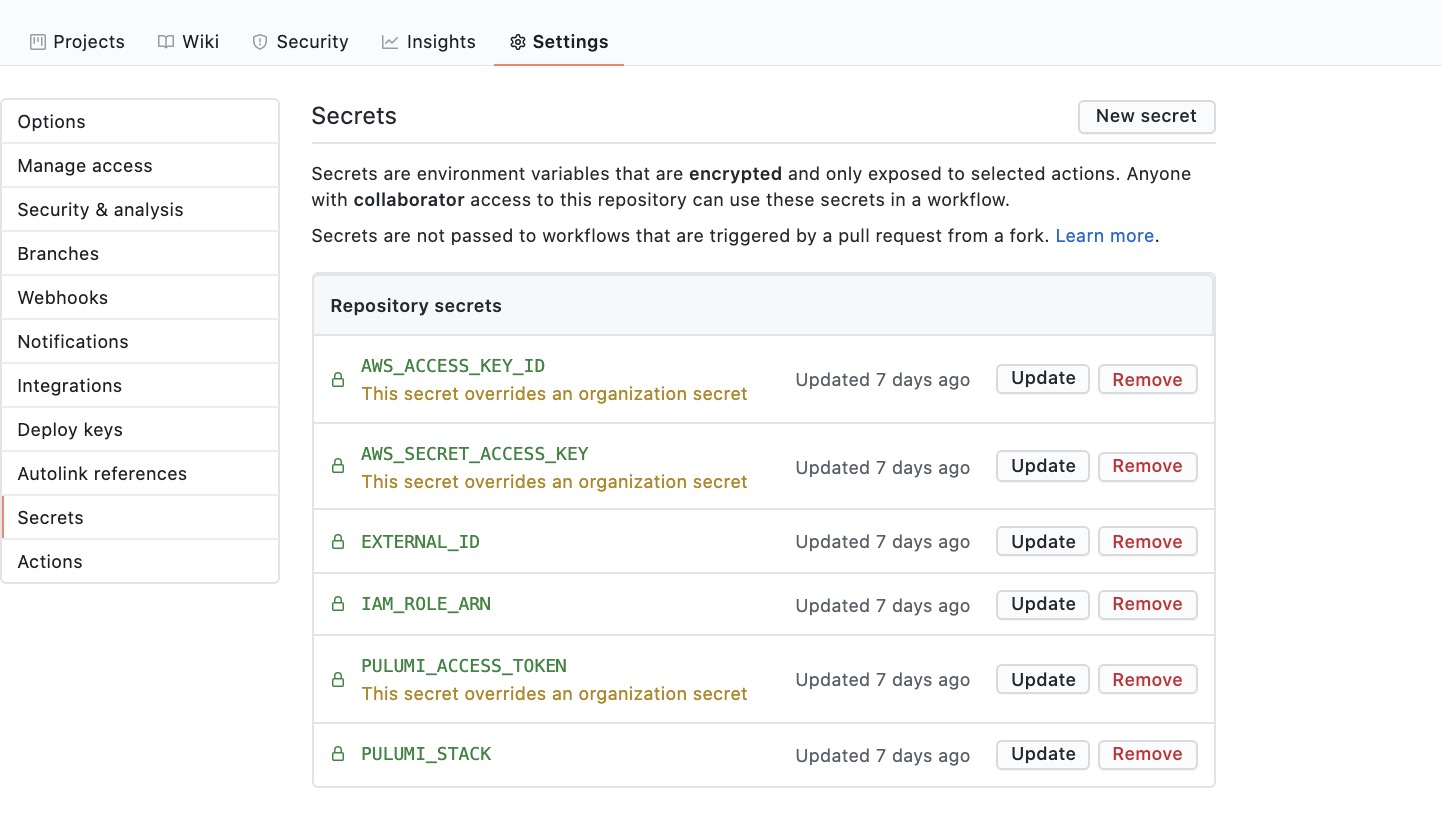Open Webhooks settings page
1442x826 pixels.
(x=140, y=298)
